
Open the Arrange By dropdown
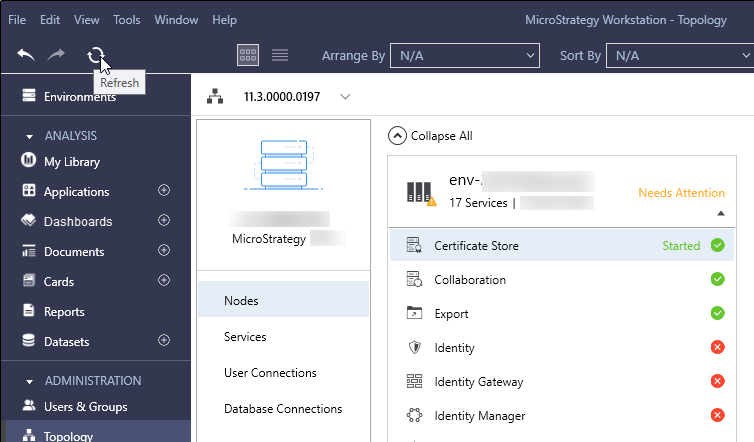(x=464, y=56)
